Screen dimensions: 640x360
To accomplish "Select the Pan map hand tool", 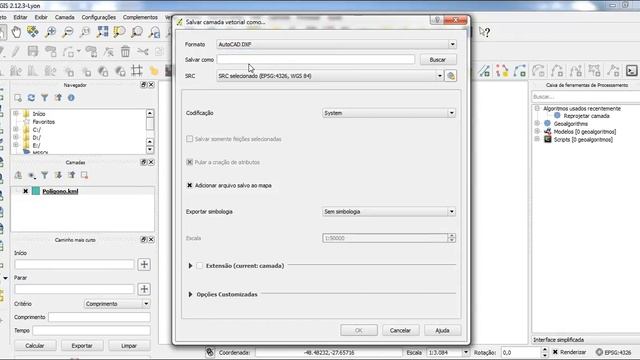I will (16, 31).
